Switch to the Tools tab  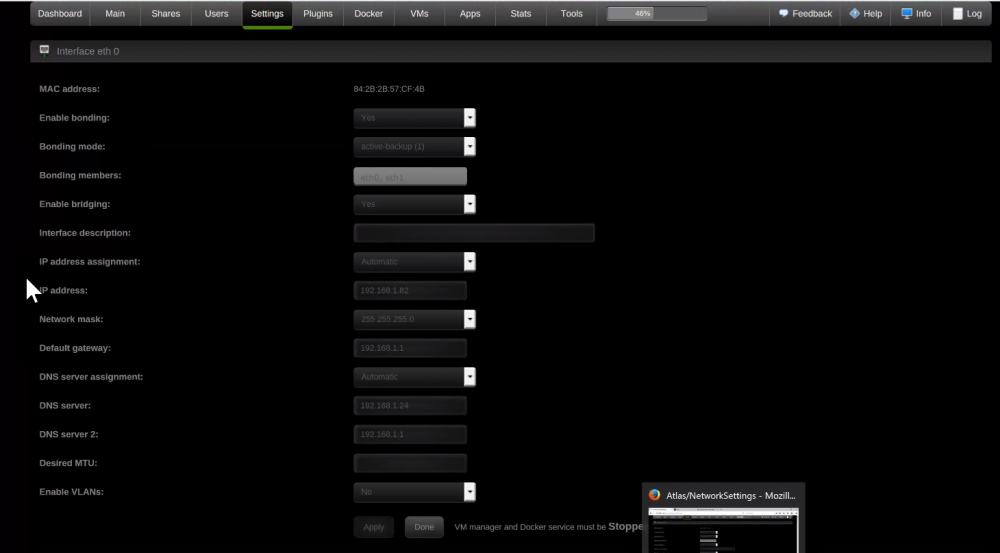[x=571, y=13]
